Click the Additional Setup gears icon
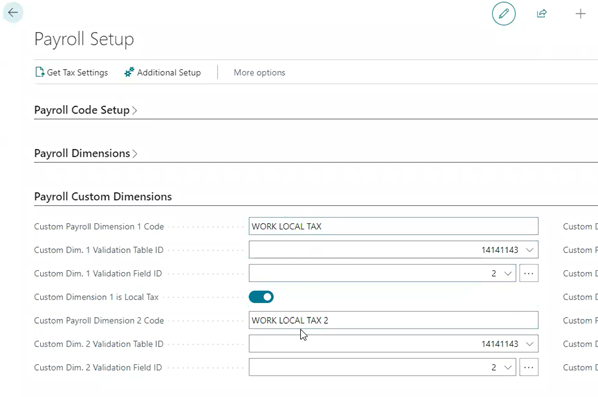Screen dimensions: 598x397 (129, 72)
